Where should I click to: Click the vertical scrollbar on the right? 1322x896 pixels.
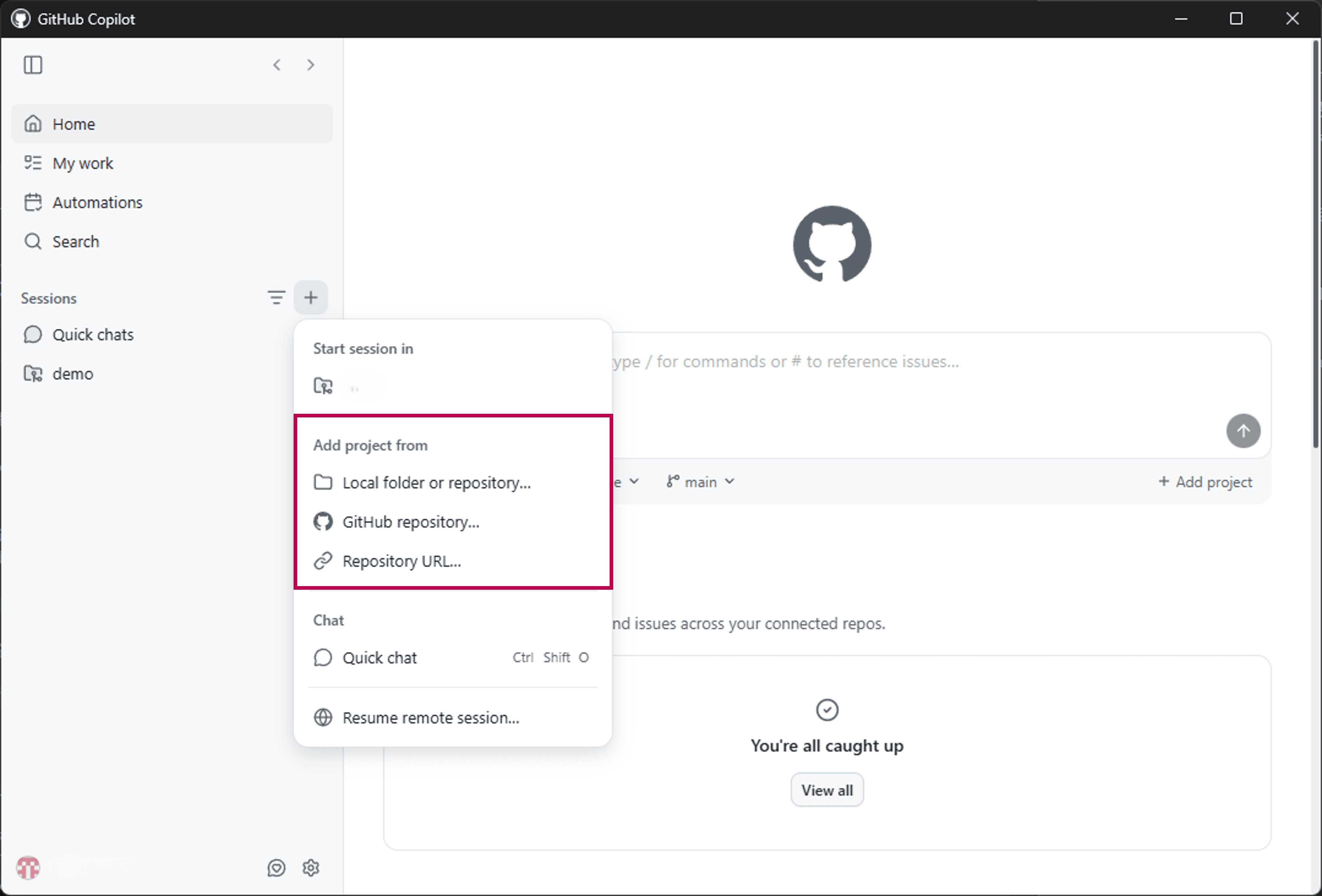pyautogui.click(x=1316, y=245)
